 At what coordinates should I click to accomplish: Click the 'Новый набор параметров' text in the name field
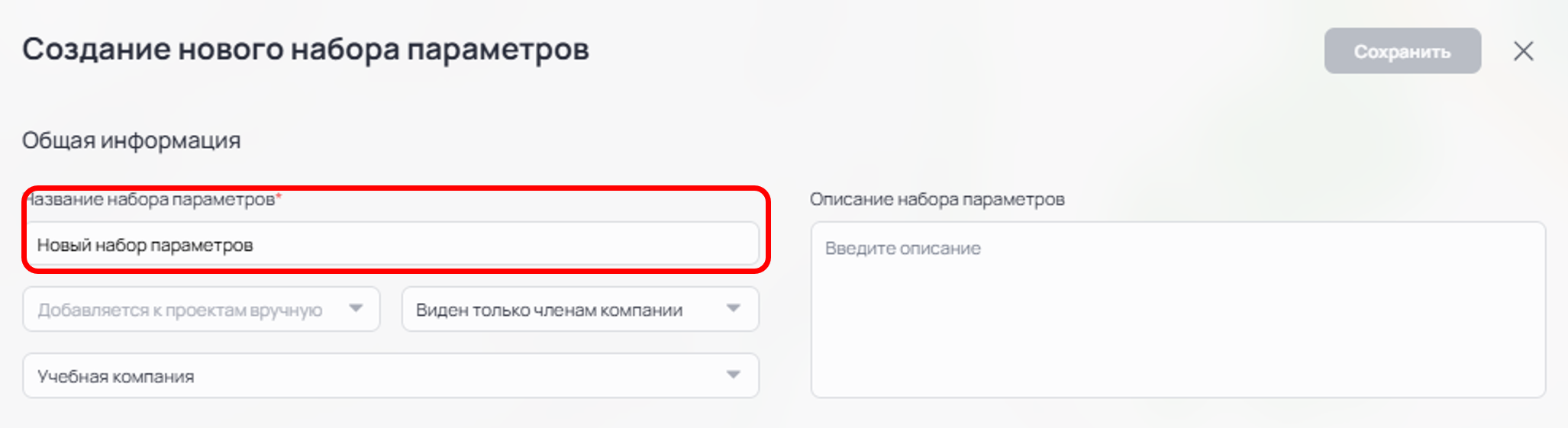[x=145, y=245]
